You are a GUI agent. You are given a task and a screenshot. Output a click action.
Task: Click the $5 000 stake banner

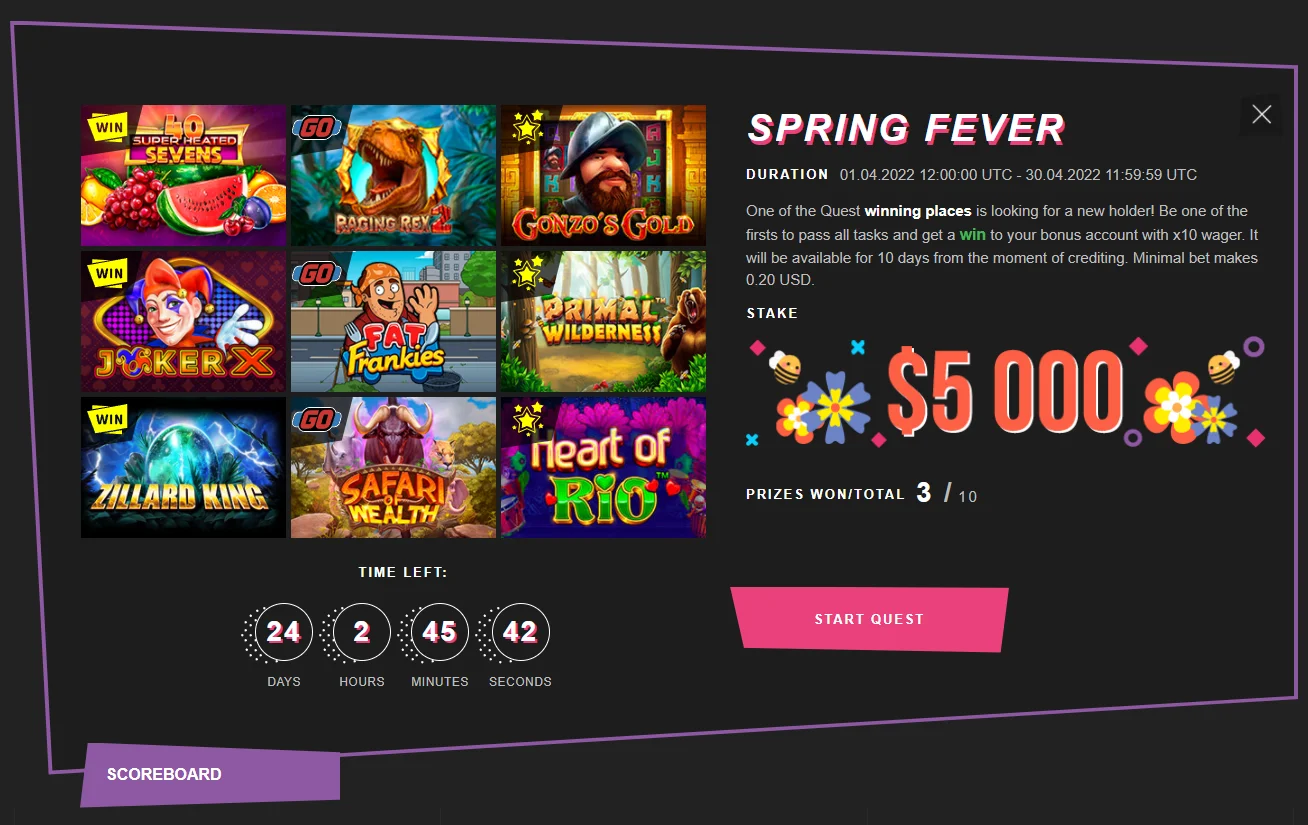[x=1006, y=392]
